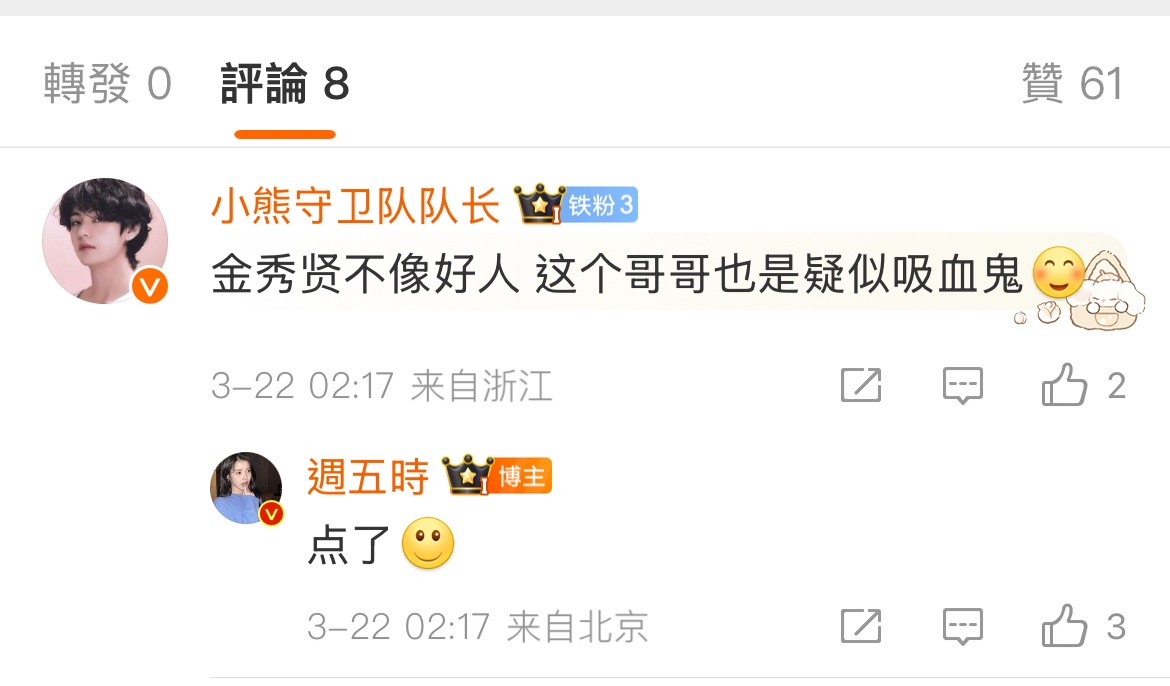The width and height of the screenshot is (1170, 686).
Task: Open 小熊守卫队队长's profile avatar
Action: click(x=105, y=240)
